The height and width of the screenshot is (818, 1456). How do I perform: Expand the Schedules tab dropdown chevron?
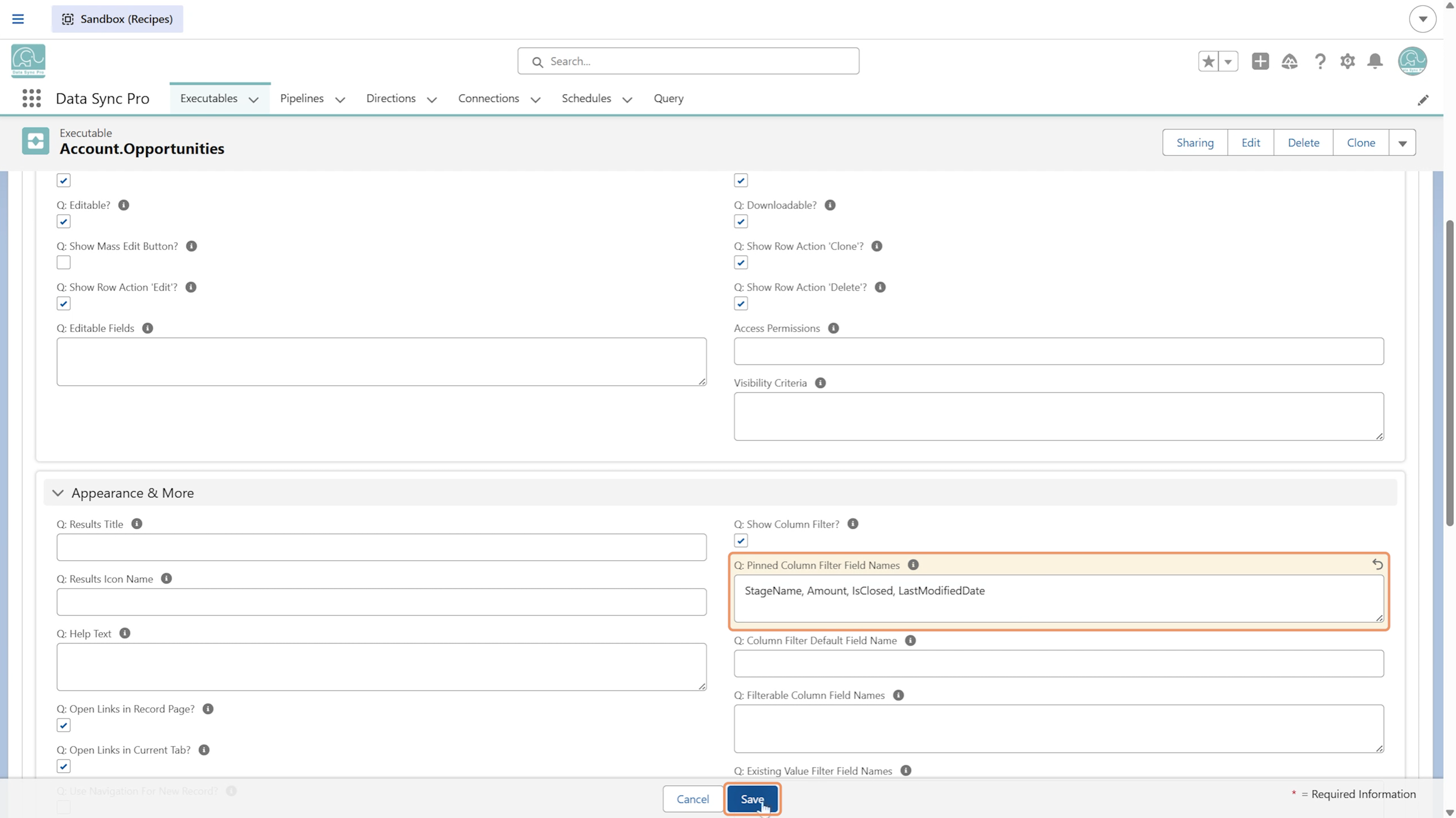pyautogui.click(x=627, y=100)
